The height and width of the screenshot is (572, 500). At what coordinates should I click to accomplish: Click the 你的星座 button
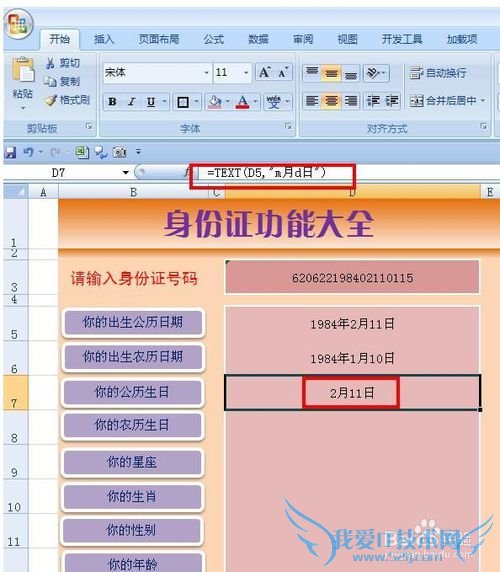tap(132, 462)
